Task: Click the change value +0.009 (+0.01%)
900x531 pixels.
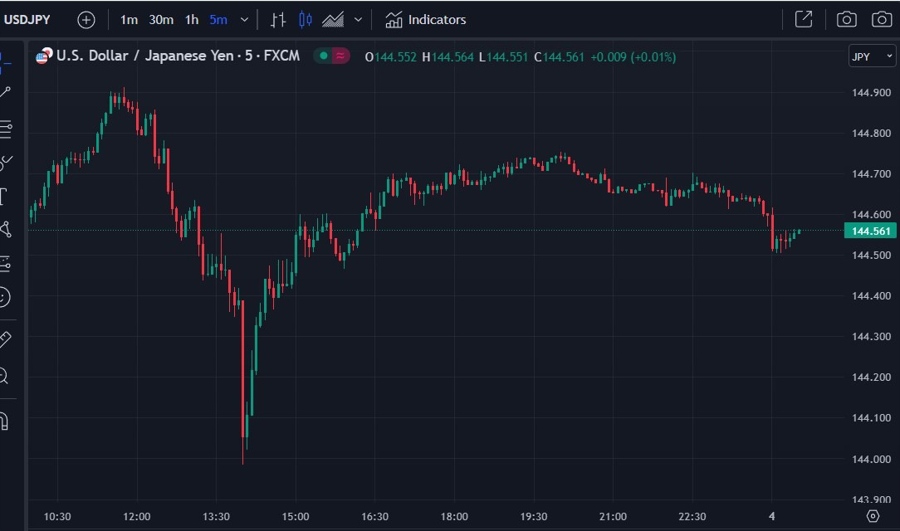Action: (x=633, y=57)
